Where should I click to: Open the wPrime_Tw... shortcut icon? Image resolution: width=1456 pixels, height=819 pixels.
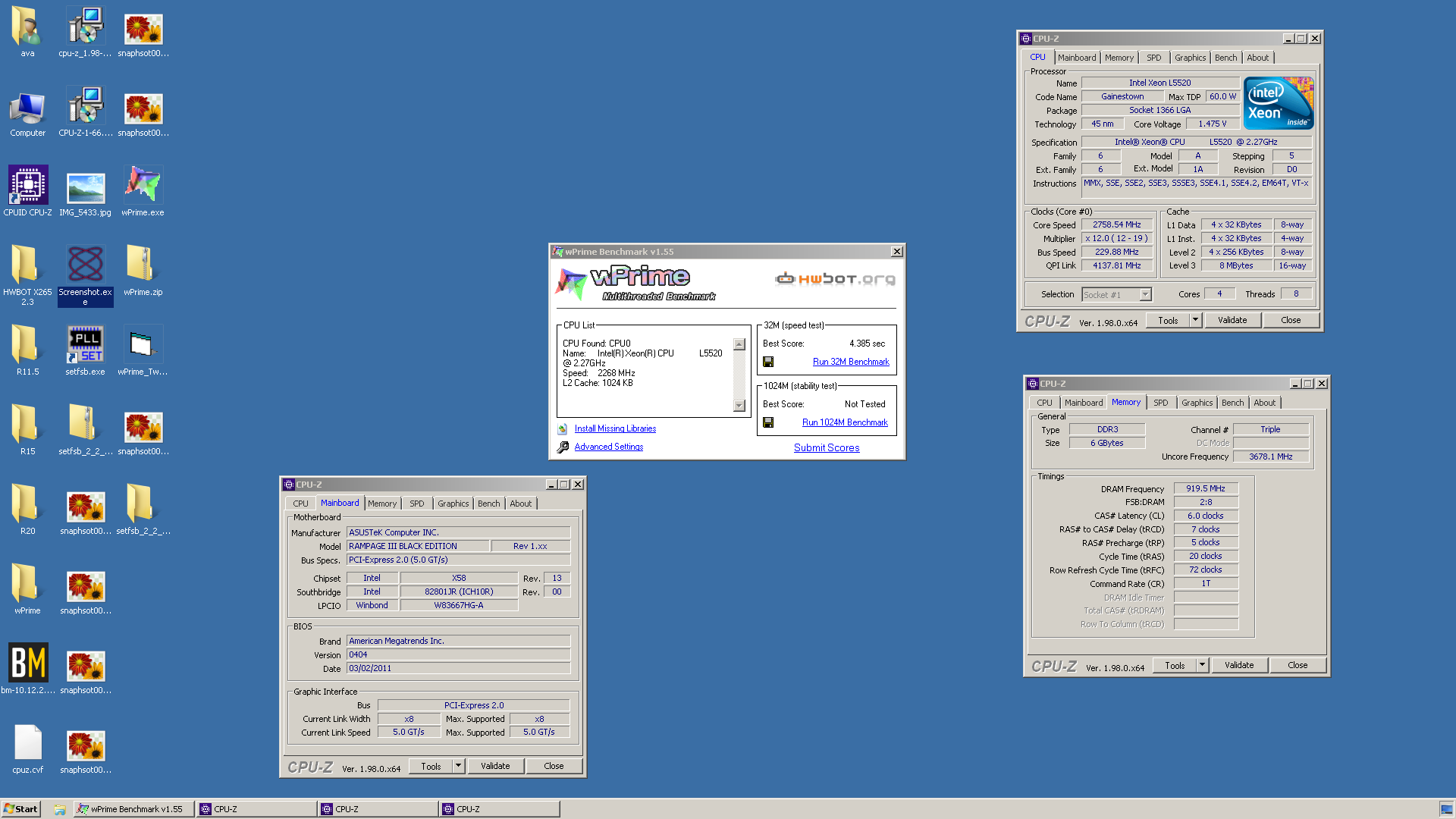pyautogui.click(x=143, y=350)
